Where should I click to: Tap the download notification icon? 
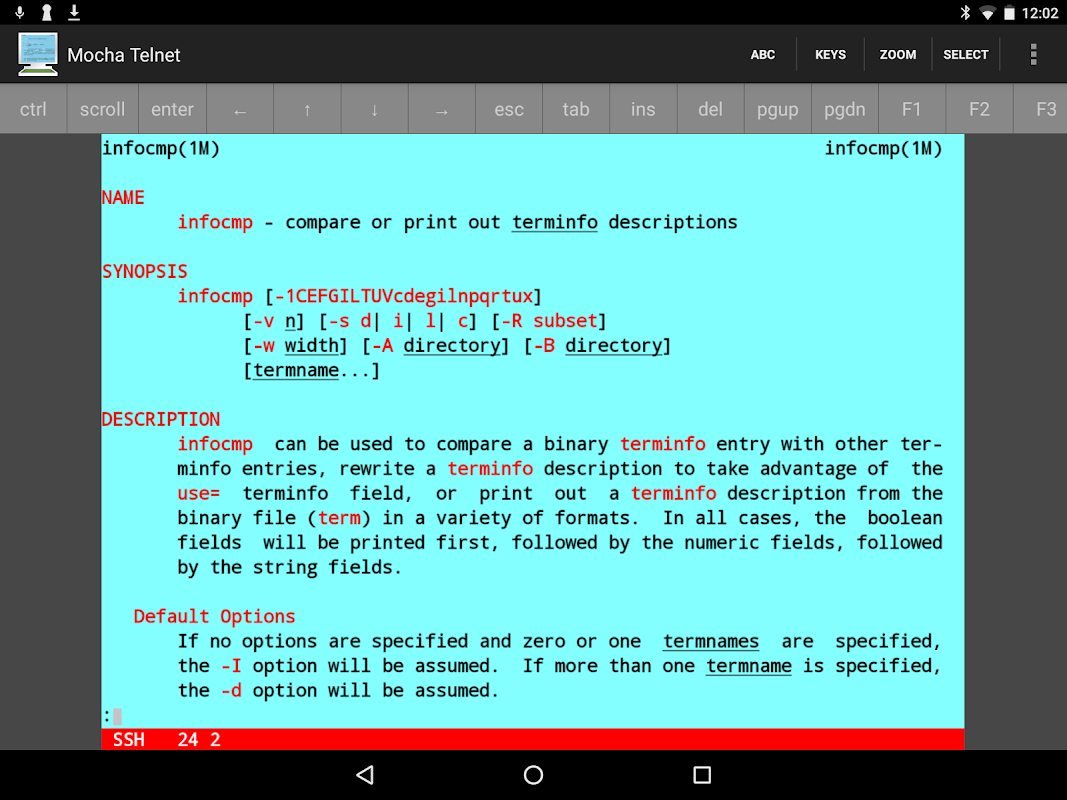click(x=74, y=12)
